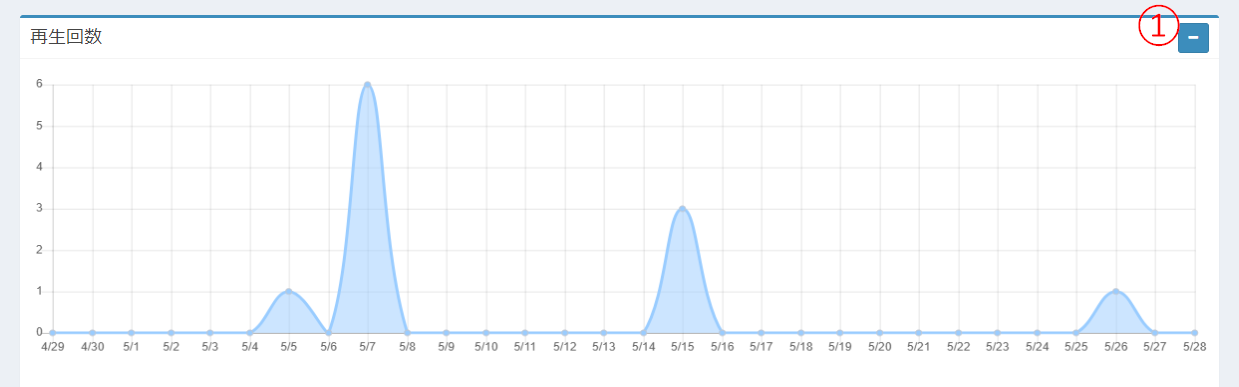Click the 5/8 zero data point

(x=407, y=332)
